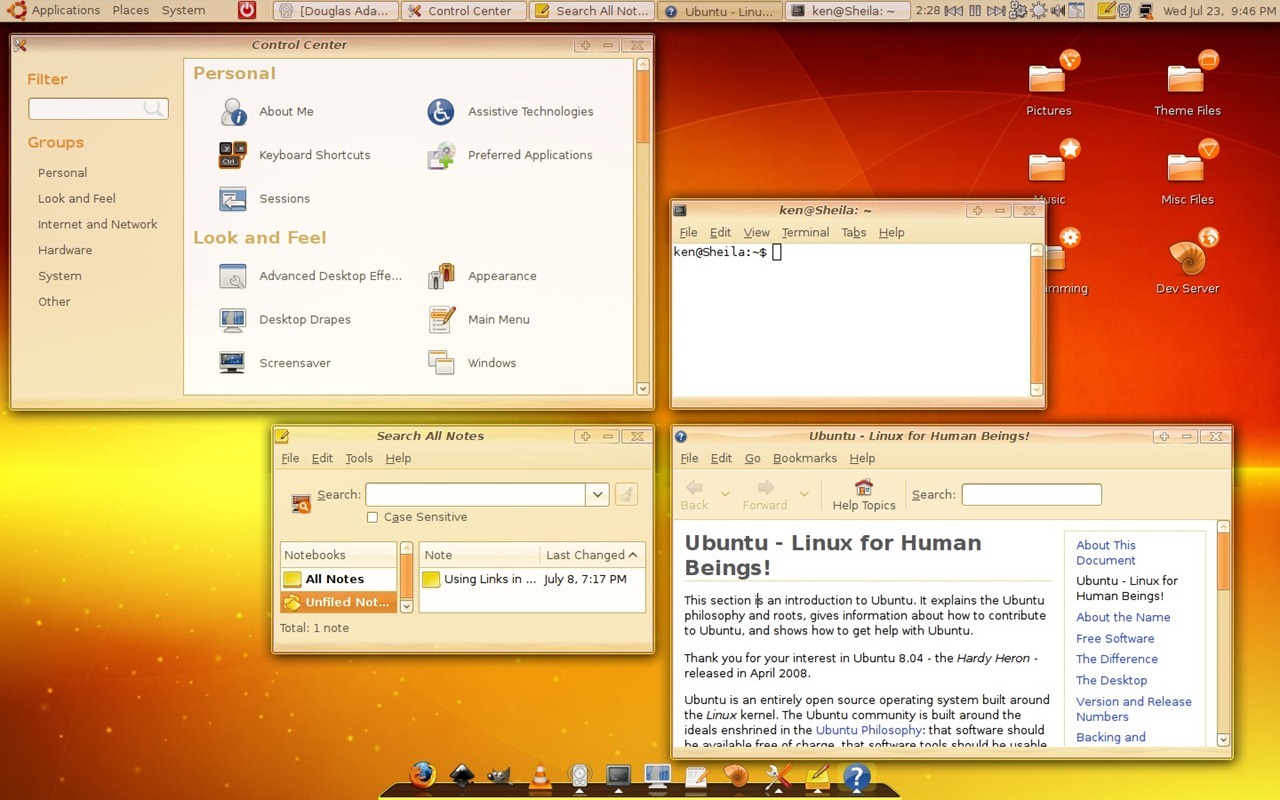This screenshot has height=800, width=1280.
Task: Open the Misc Files desktop folder
Action: pos(1188,174)
